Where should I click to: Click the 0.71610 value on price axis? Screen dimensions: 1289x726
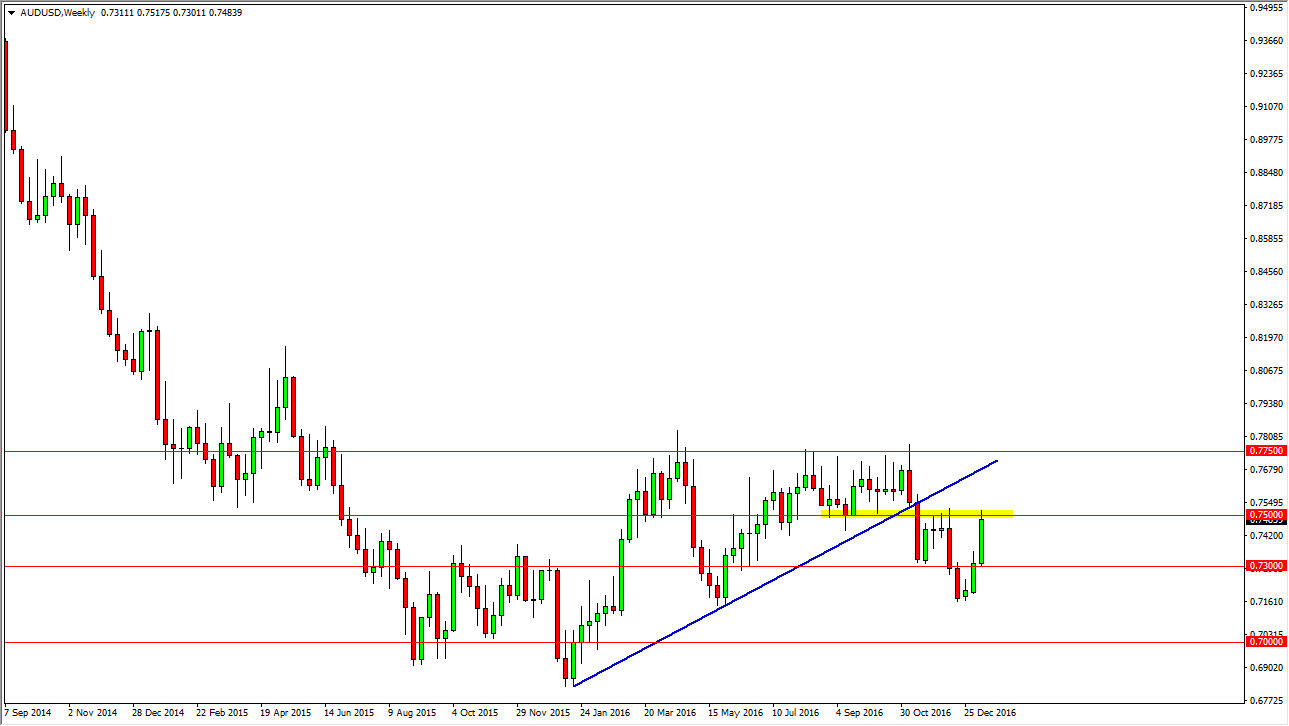coord(1264,601)
